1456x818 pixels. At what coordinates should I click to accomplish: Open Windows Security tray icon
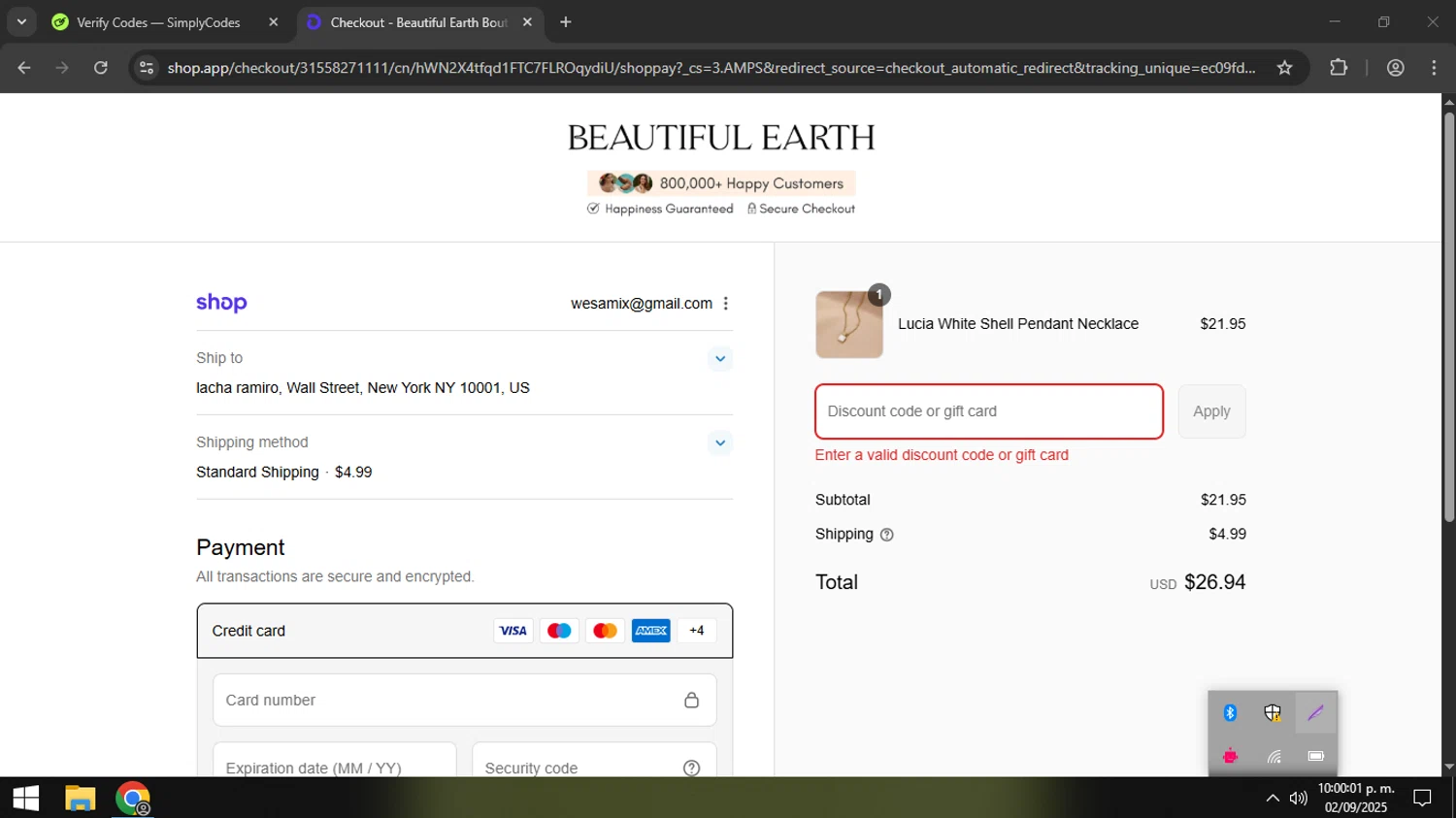[1273, 713]
